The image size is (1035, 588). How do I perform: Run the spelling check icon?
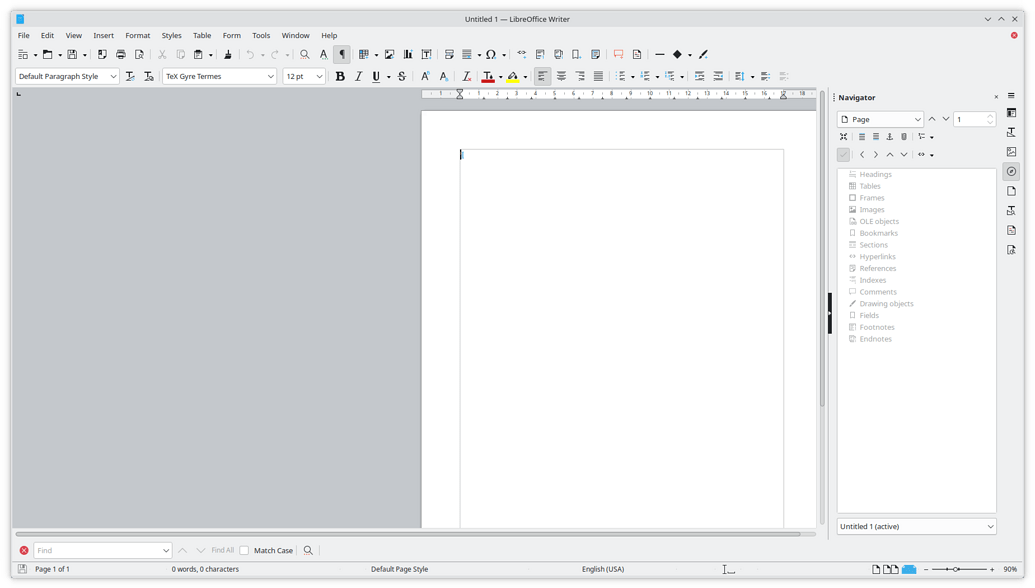coord(323,55)
